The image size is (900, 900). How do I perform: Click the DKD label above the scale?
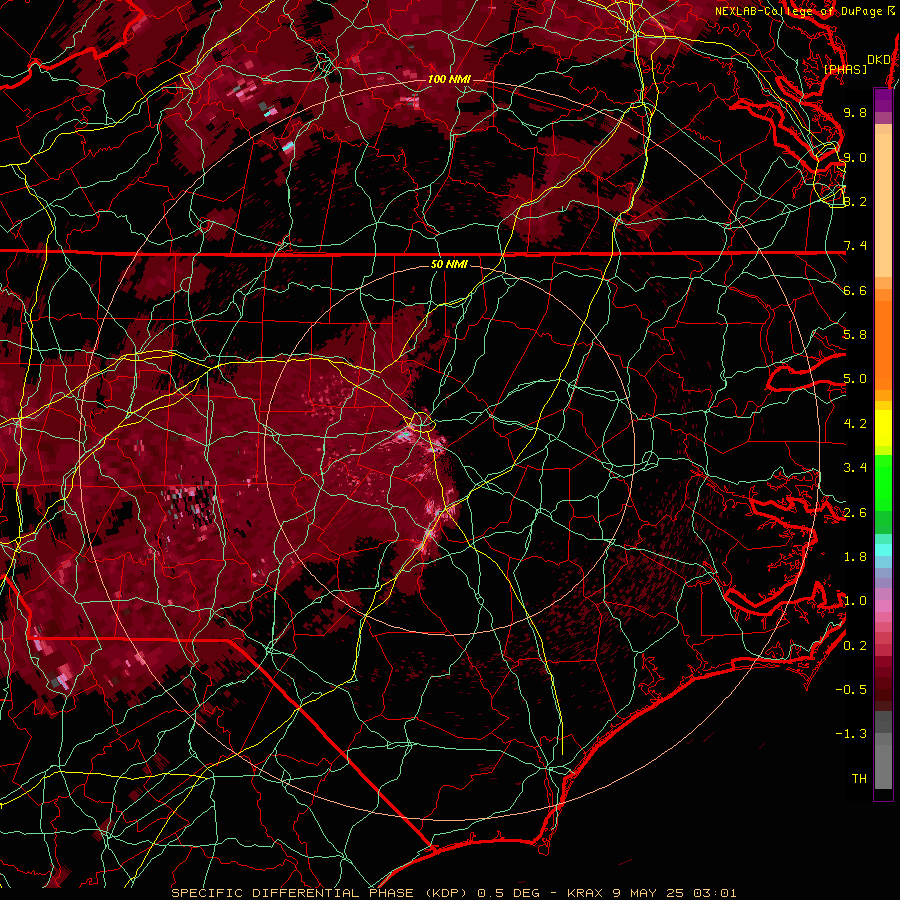[879, 60]
